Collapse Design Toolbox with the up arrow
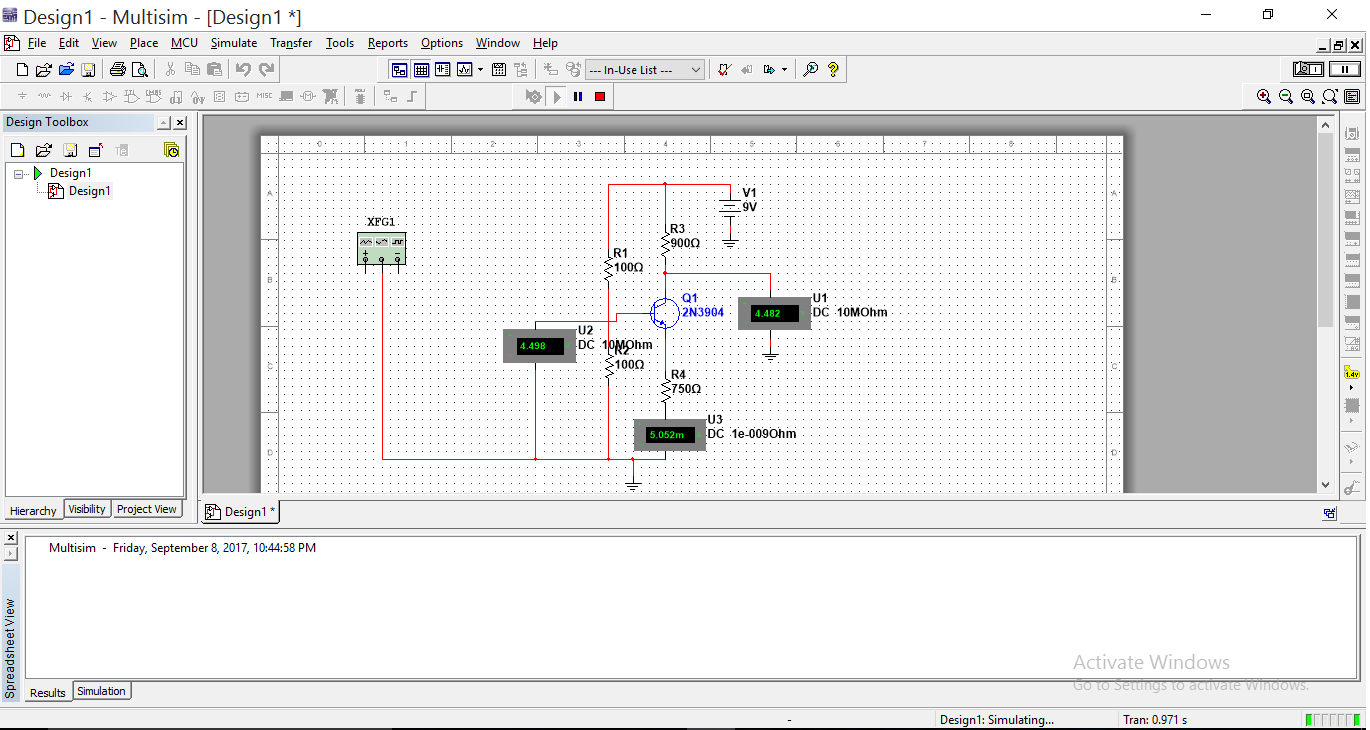The width and height of the screenshot is (1370, 730). click(x=163, y=123)
